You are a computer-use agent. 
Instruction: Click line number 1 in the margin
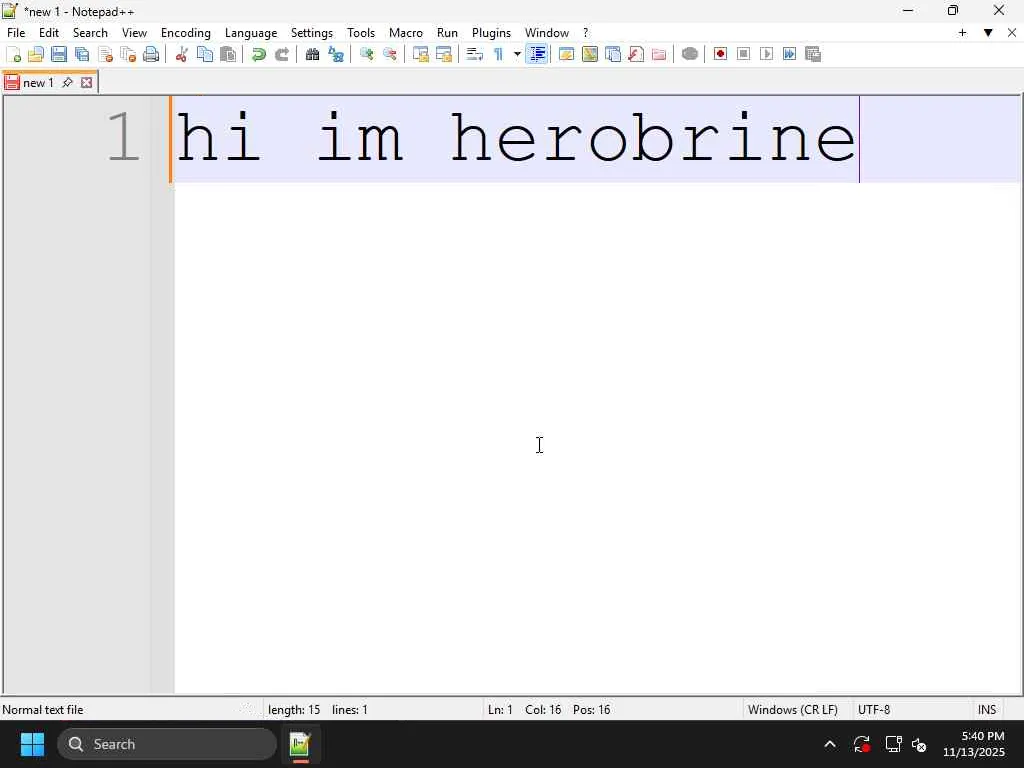tap(123, 136)
